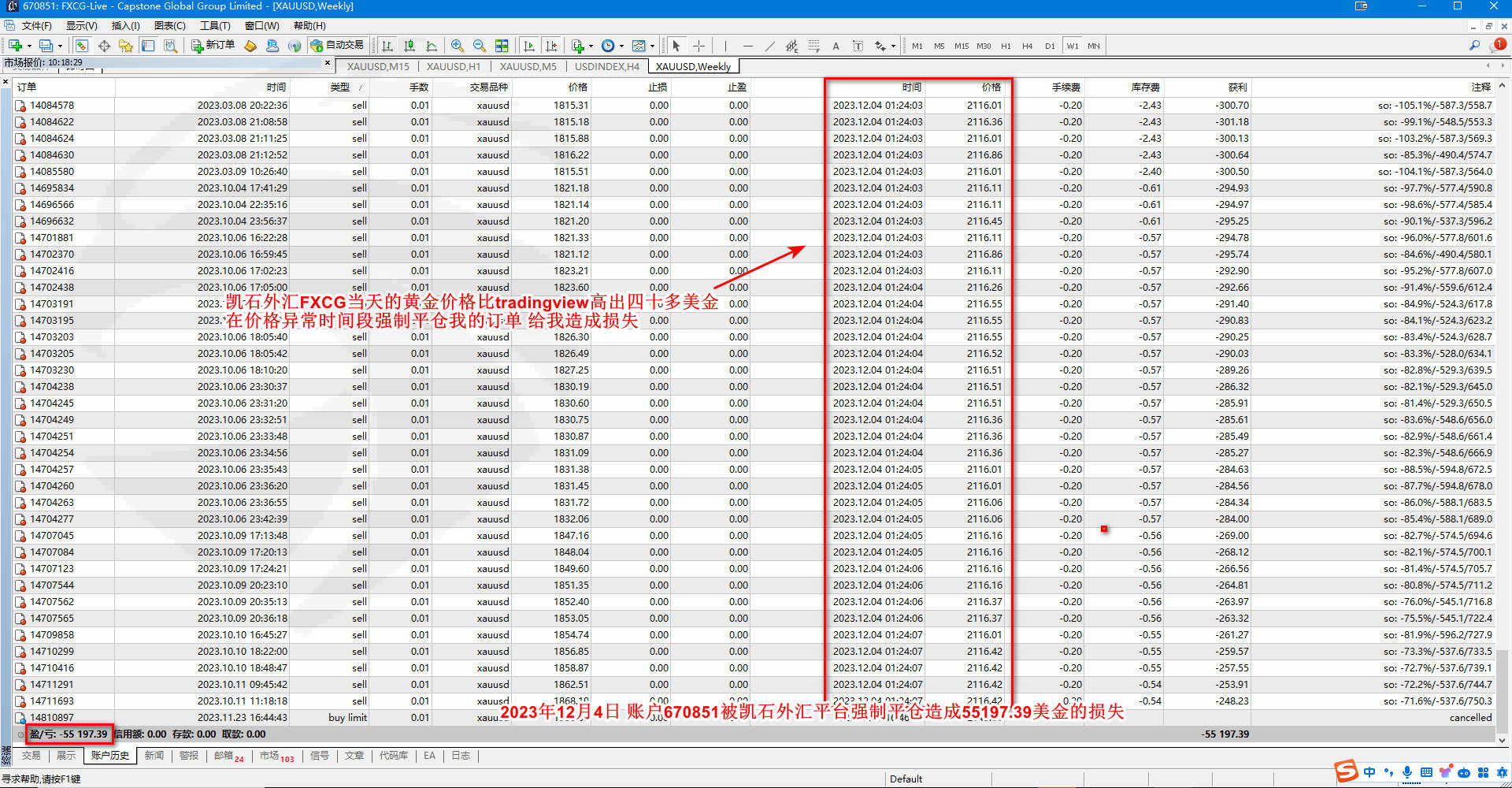This screenshot has height=788, width=1512.
Task: Open the 显示(V) menu
Action: point(81,26)
